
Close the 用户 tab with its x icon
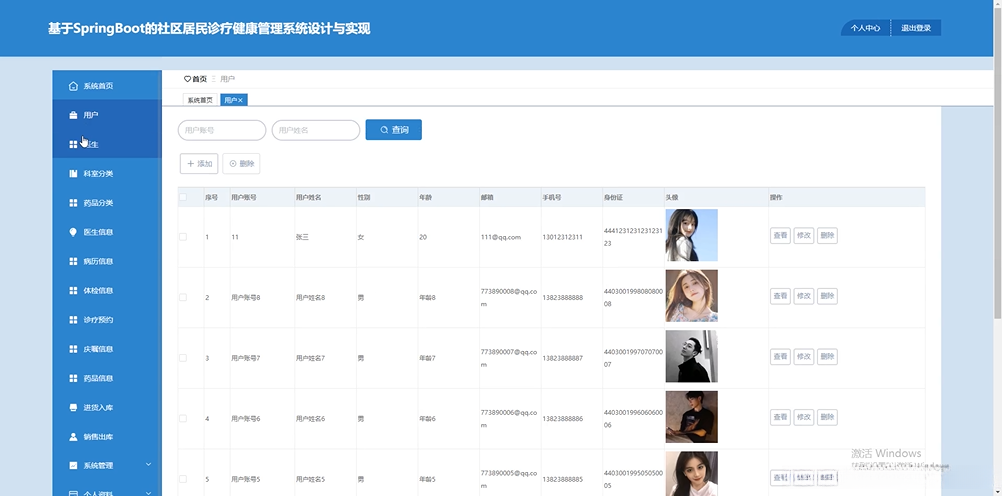(240, 100)
